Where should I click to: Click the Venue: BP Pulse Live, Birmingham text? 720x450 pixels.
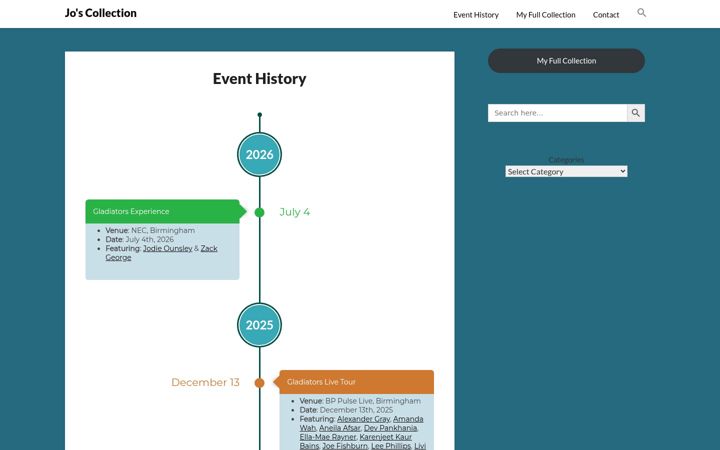click(360, 401)
